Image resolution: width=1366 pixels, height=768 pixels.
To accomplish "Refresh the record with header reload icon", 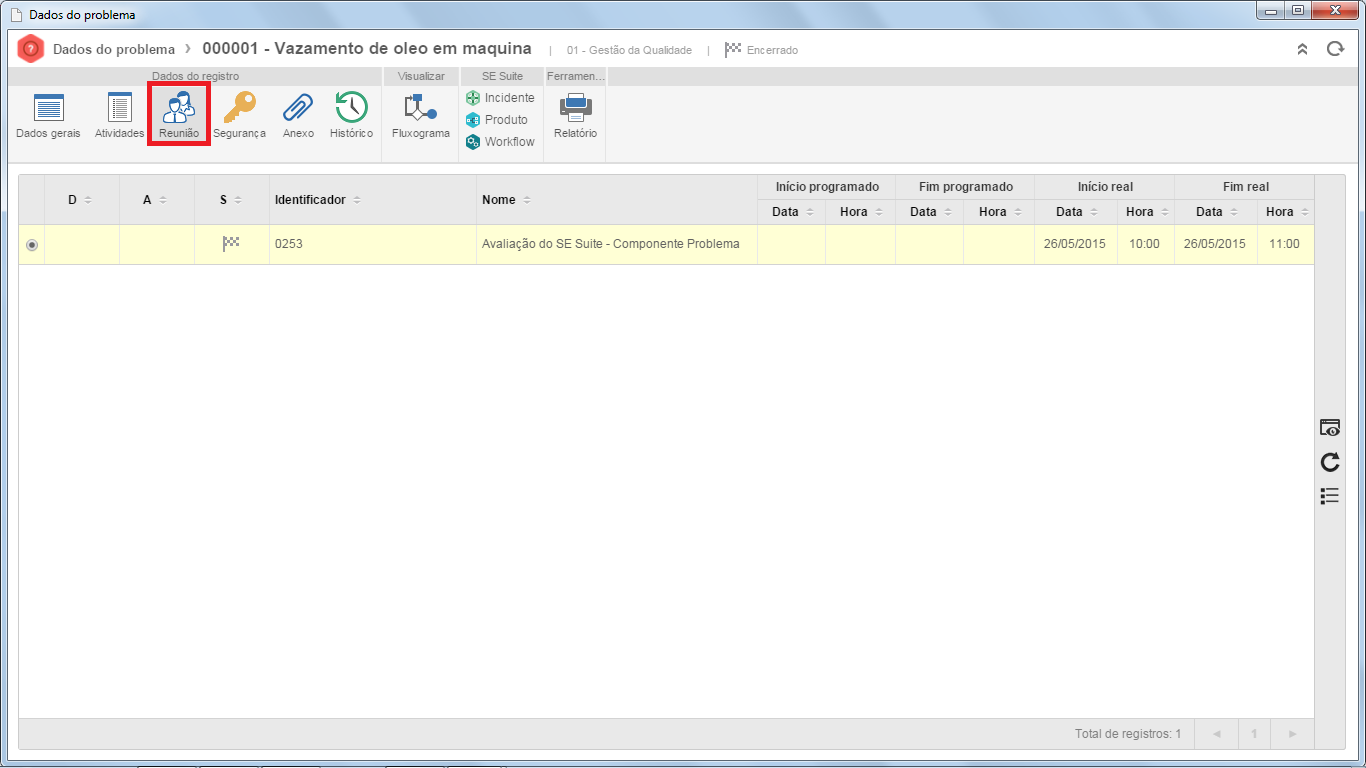I will 1335,49.
